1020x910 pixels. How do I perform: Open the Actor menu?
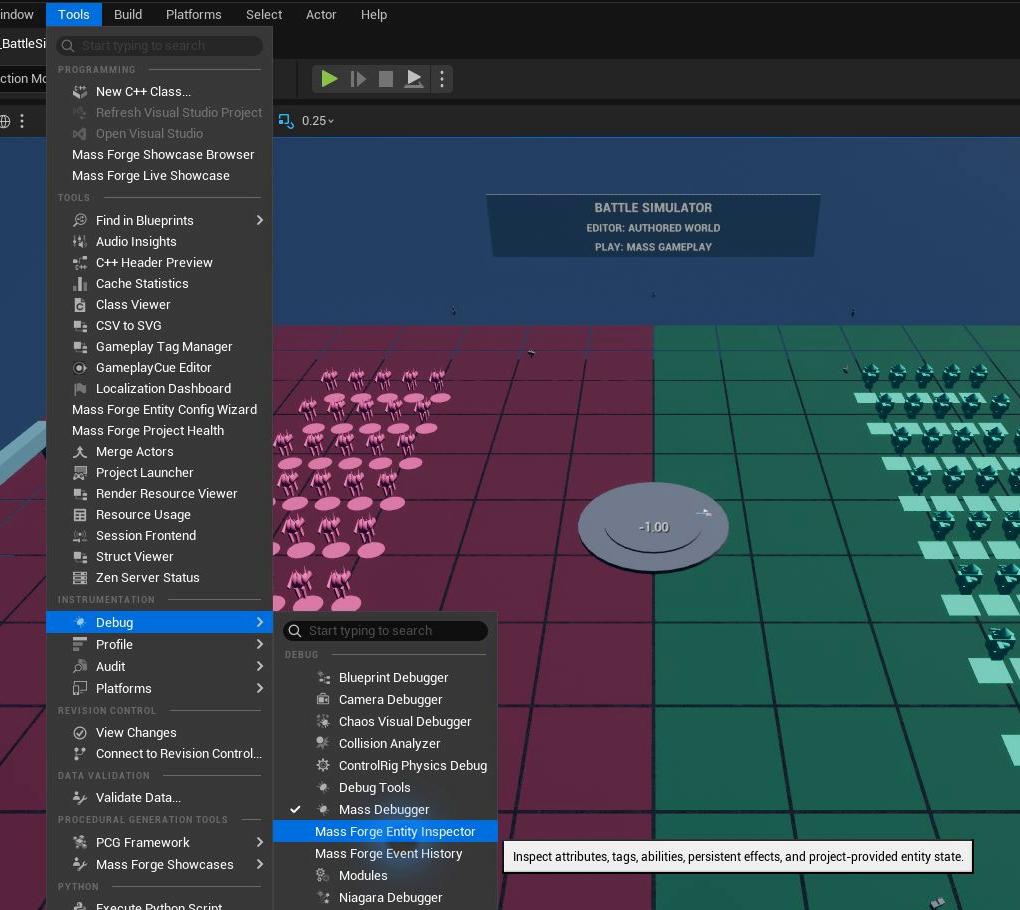[321, 14]
